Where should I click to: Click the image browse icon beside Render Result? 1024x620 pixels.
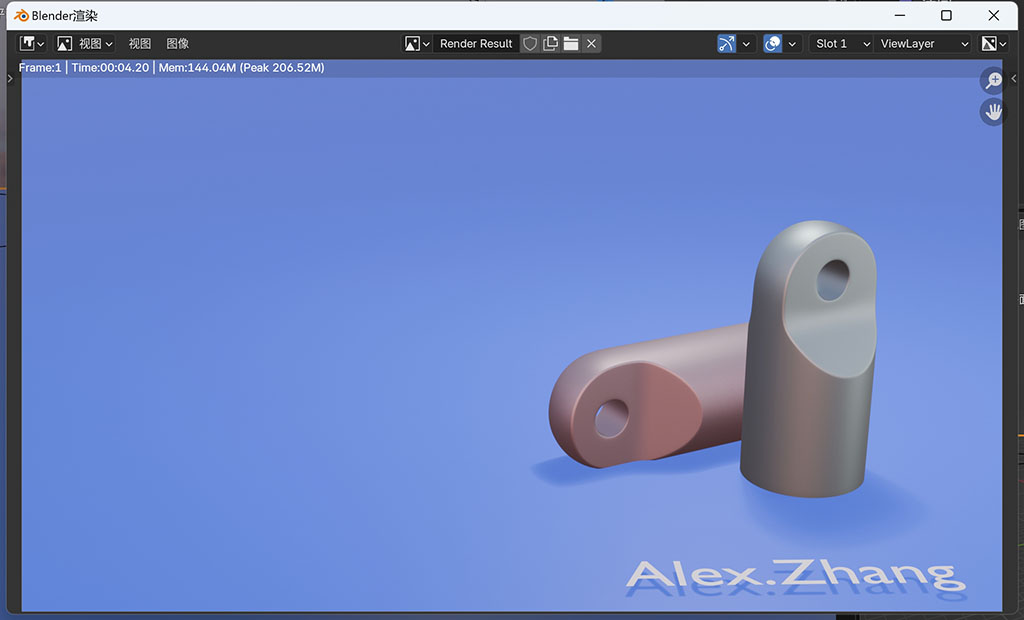(417, 44)
